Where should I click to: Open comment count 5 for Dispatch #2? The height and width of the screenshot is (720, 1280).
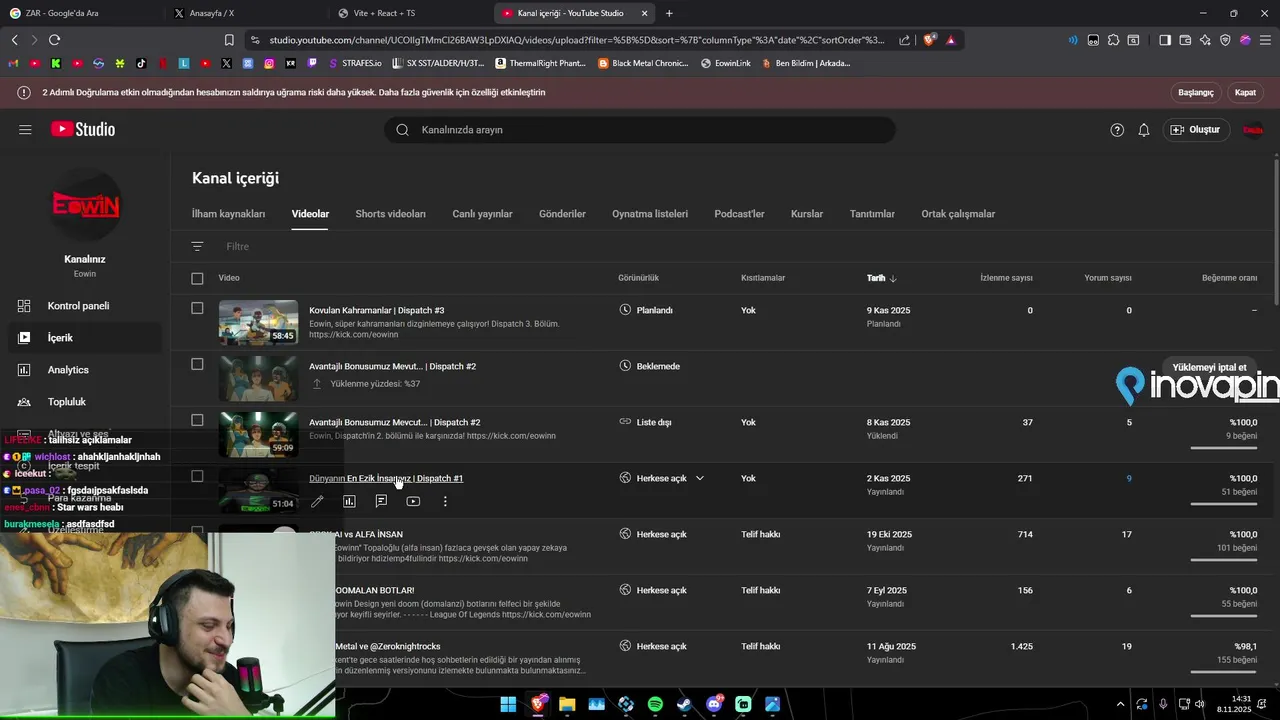1129,422
